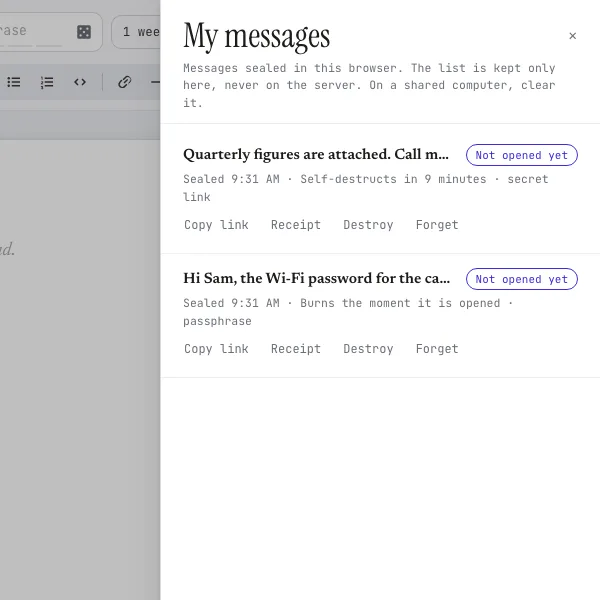The image size is (600, 600).
Task: Insert a link using the chain icon
Action: [x=125, y=82]
